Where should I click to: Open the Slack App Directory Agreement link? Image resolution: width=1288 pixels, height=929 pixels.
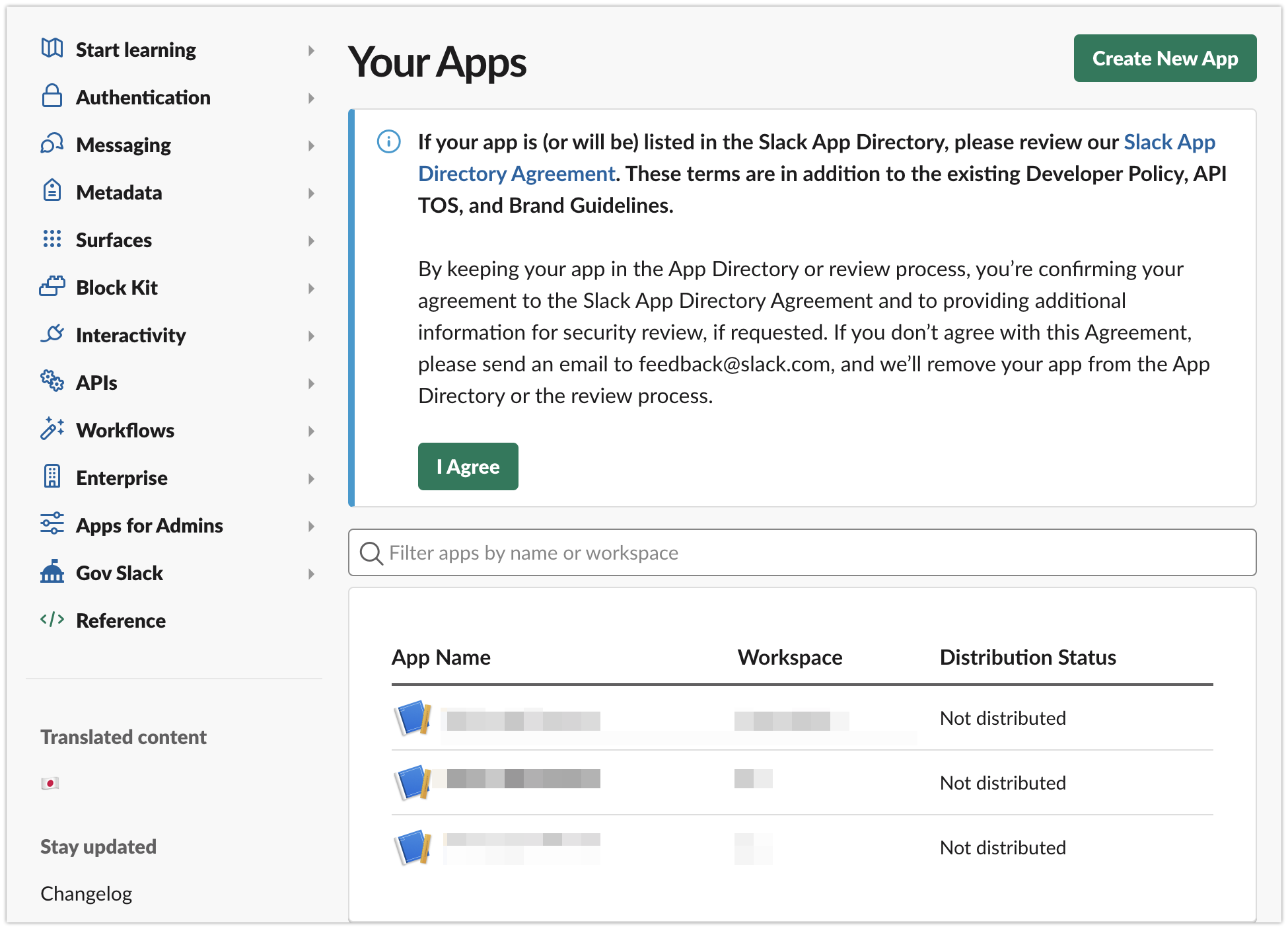[816, 158]
